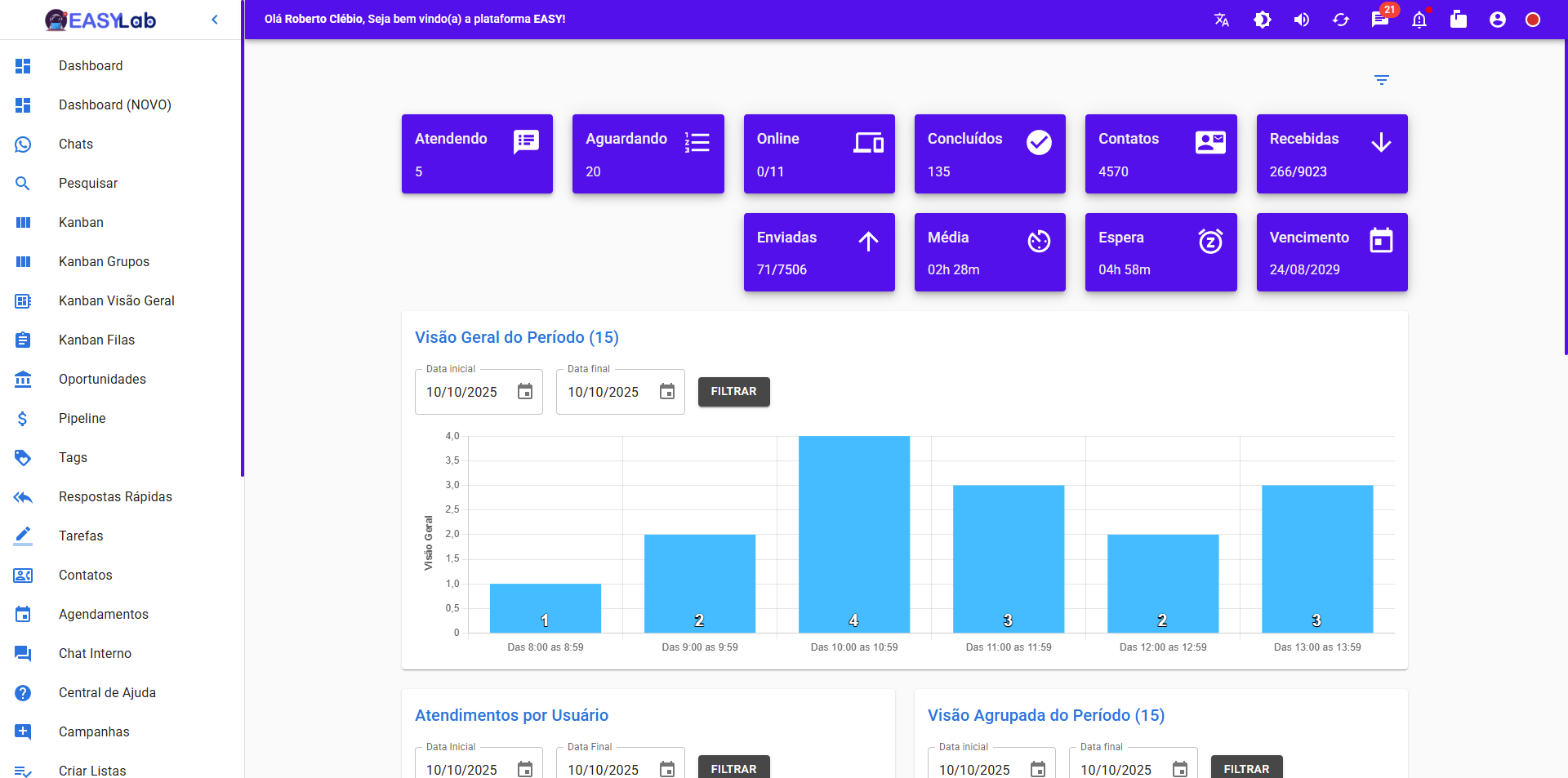Click the Recebidas down-arrow icon
Viewport: 1568px width, 778px height.
click(1381, 143)
